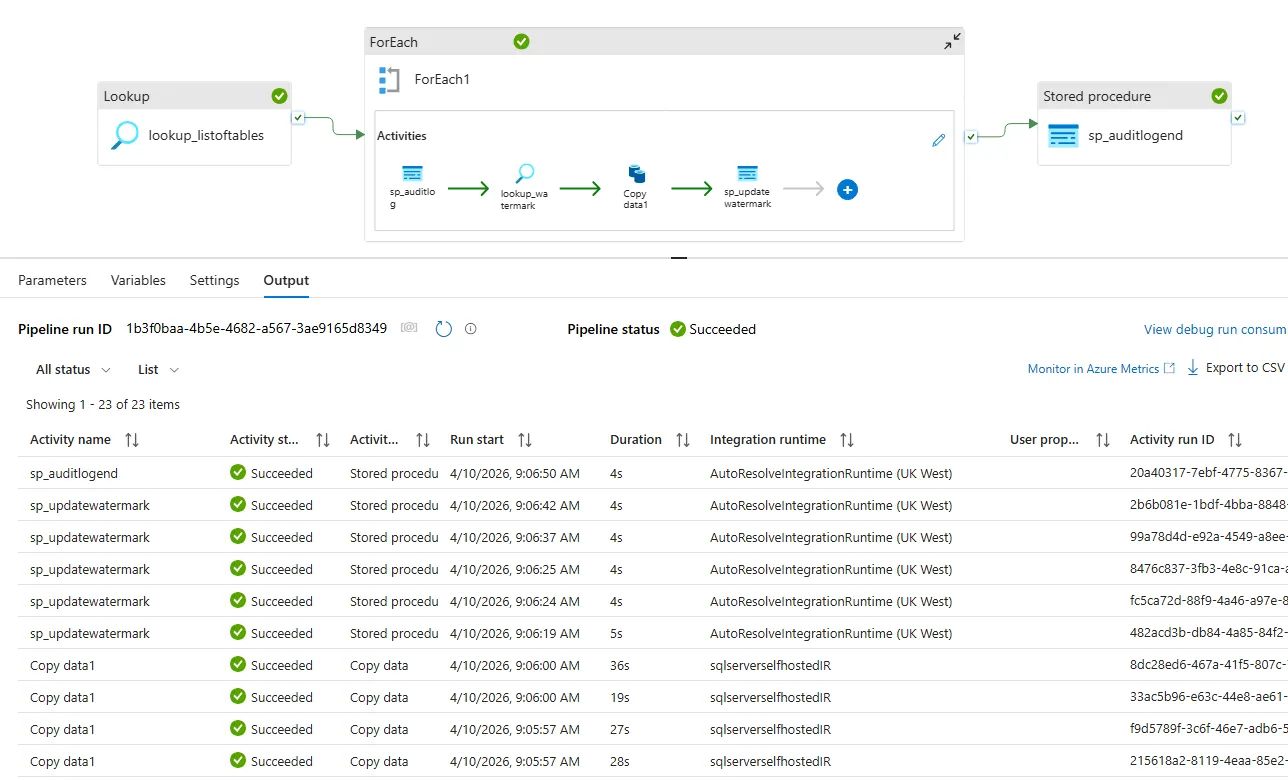Select the Lookup activity header
Image resolution: width=1288 pixels, height=781 pixels.
tap(194, 96)
